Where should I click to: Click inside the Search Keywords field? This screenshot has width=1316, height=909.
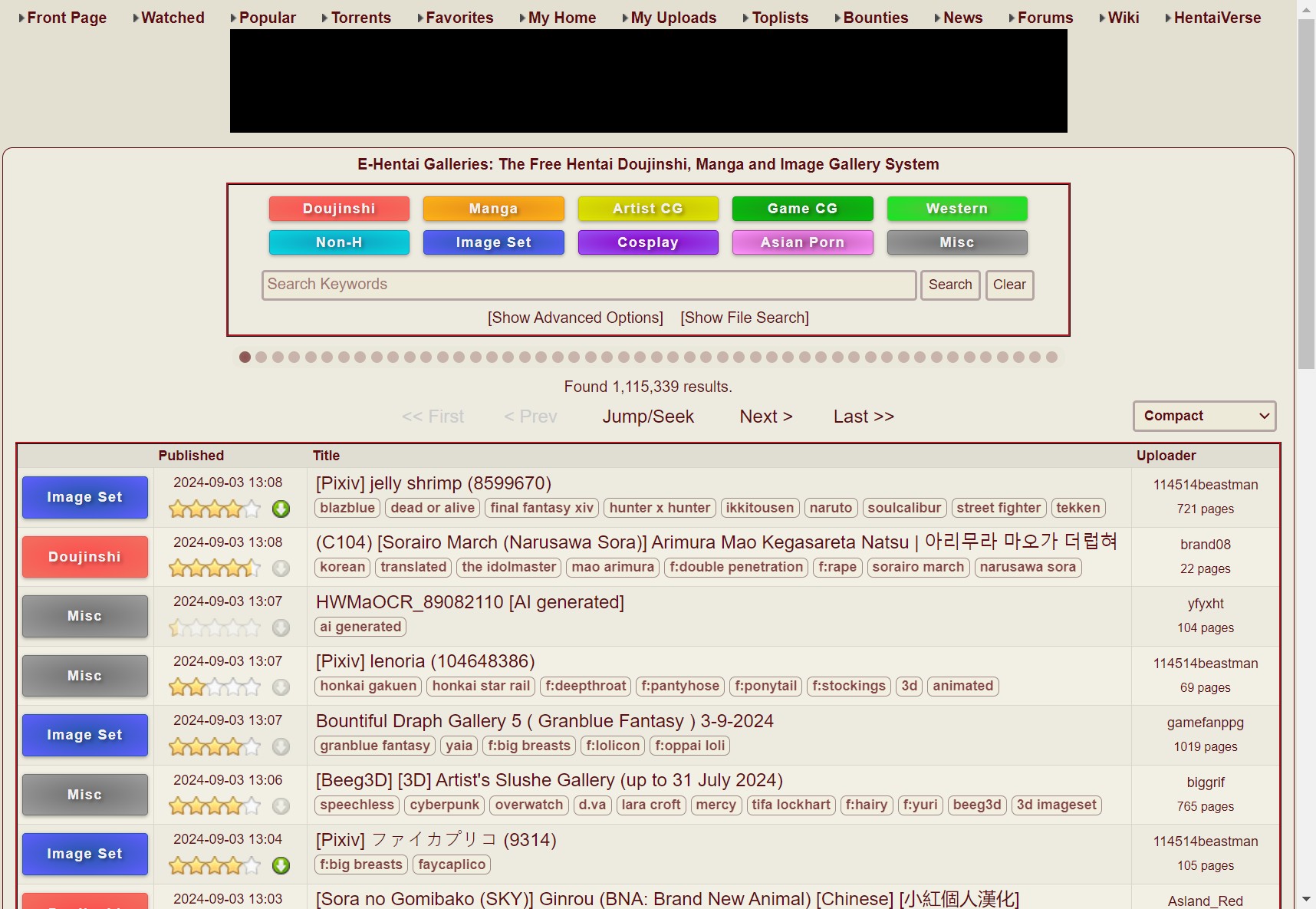[588, 285]
